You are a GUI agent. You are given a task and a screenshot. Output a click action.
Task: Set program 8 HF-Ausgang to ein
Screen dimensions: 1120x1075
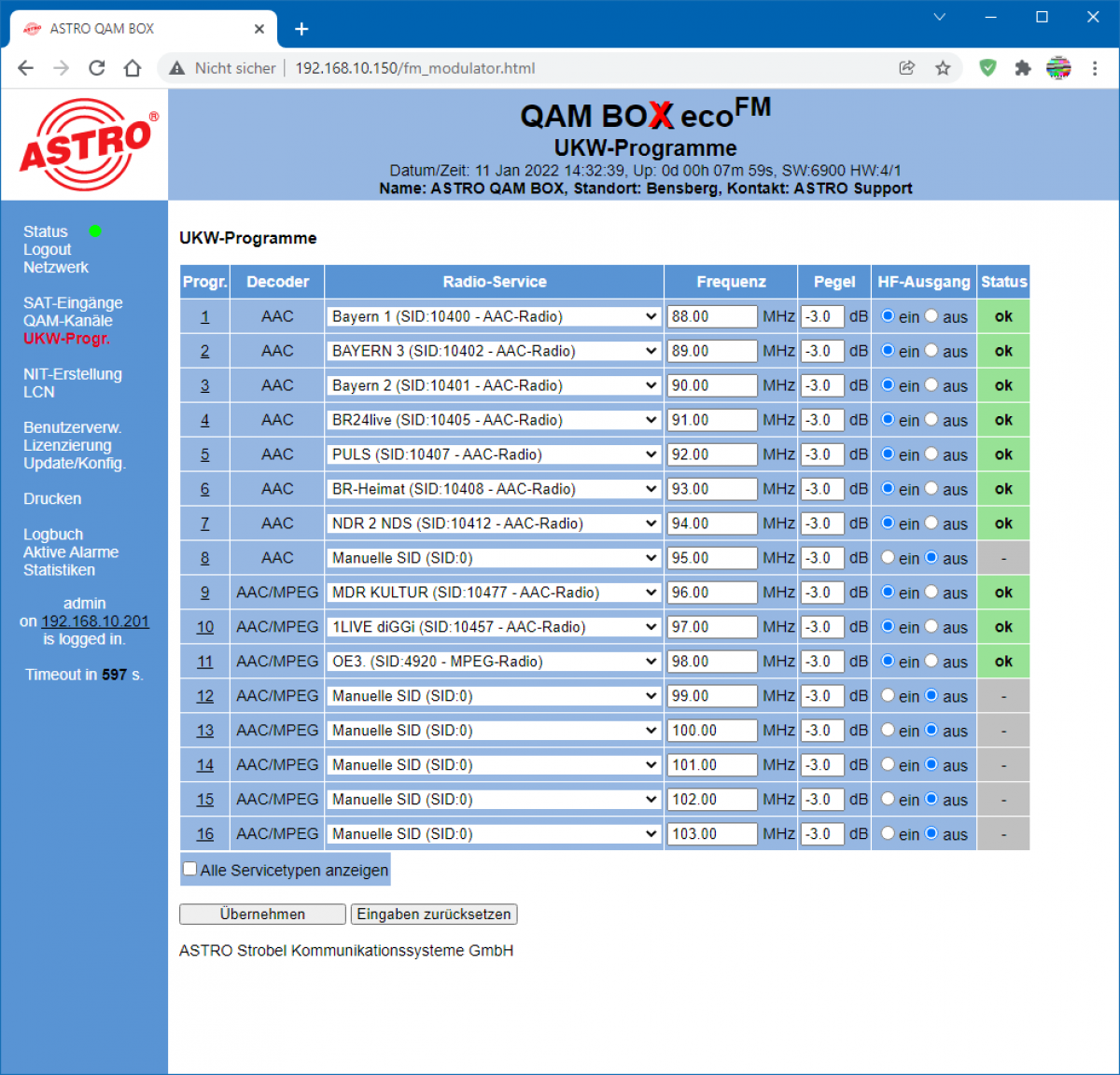[888, 558]
